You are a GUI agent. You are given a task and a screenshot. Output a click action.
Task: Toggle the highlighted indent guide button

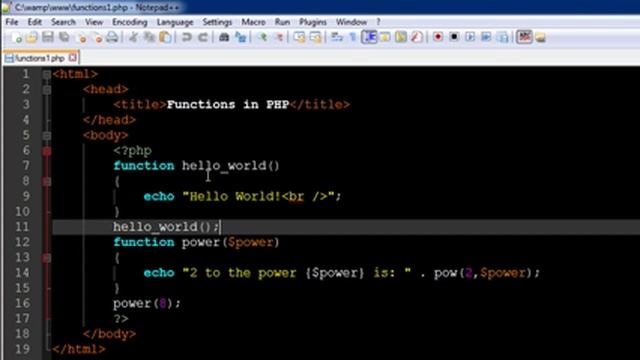[x=369, y=37]
